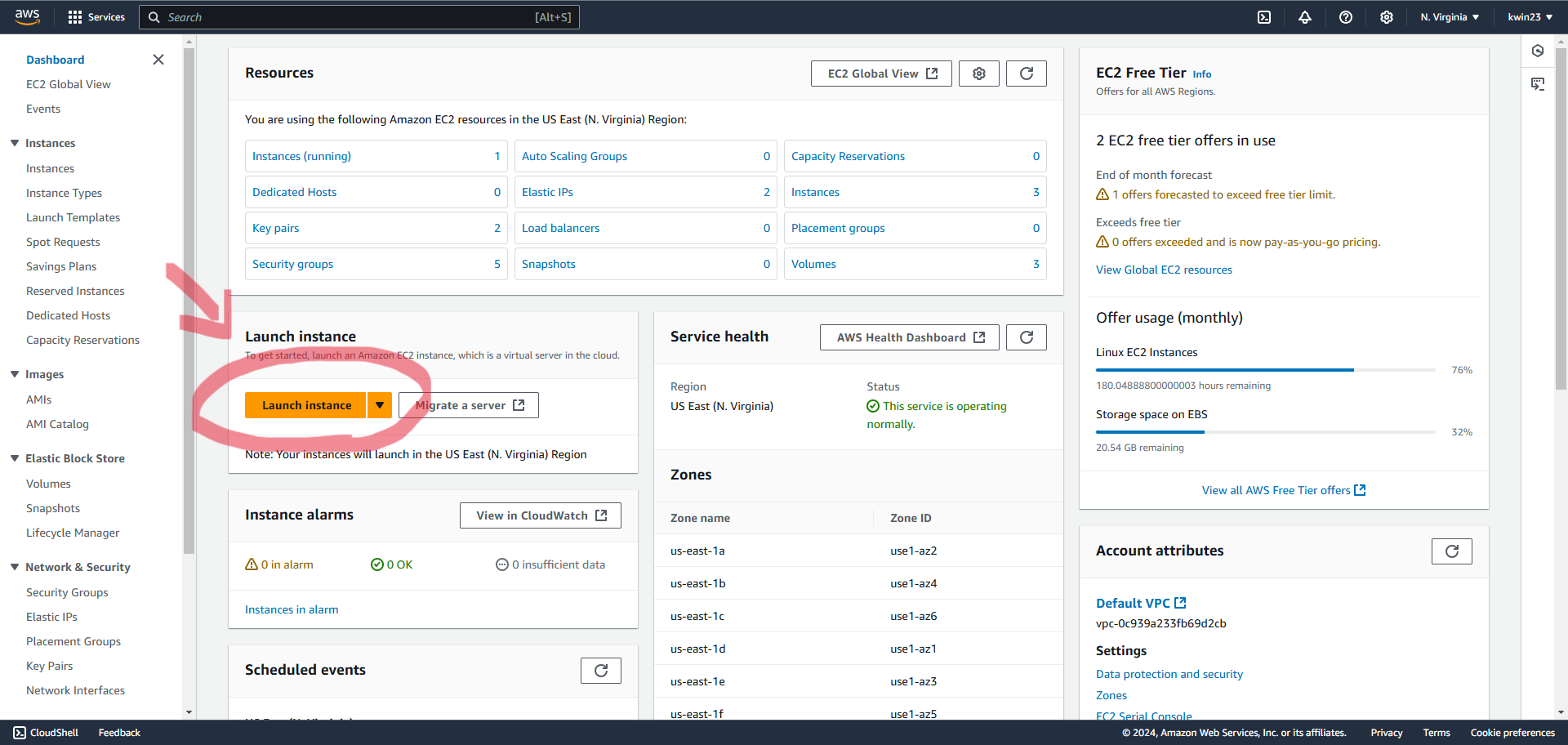Open Instances (running) resource tile
This screenshot has width=1568, height=745.
pyautogui.click(x=376, y=156)
